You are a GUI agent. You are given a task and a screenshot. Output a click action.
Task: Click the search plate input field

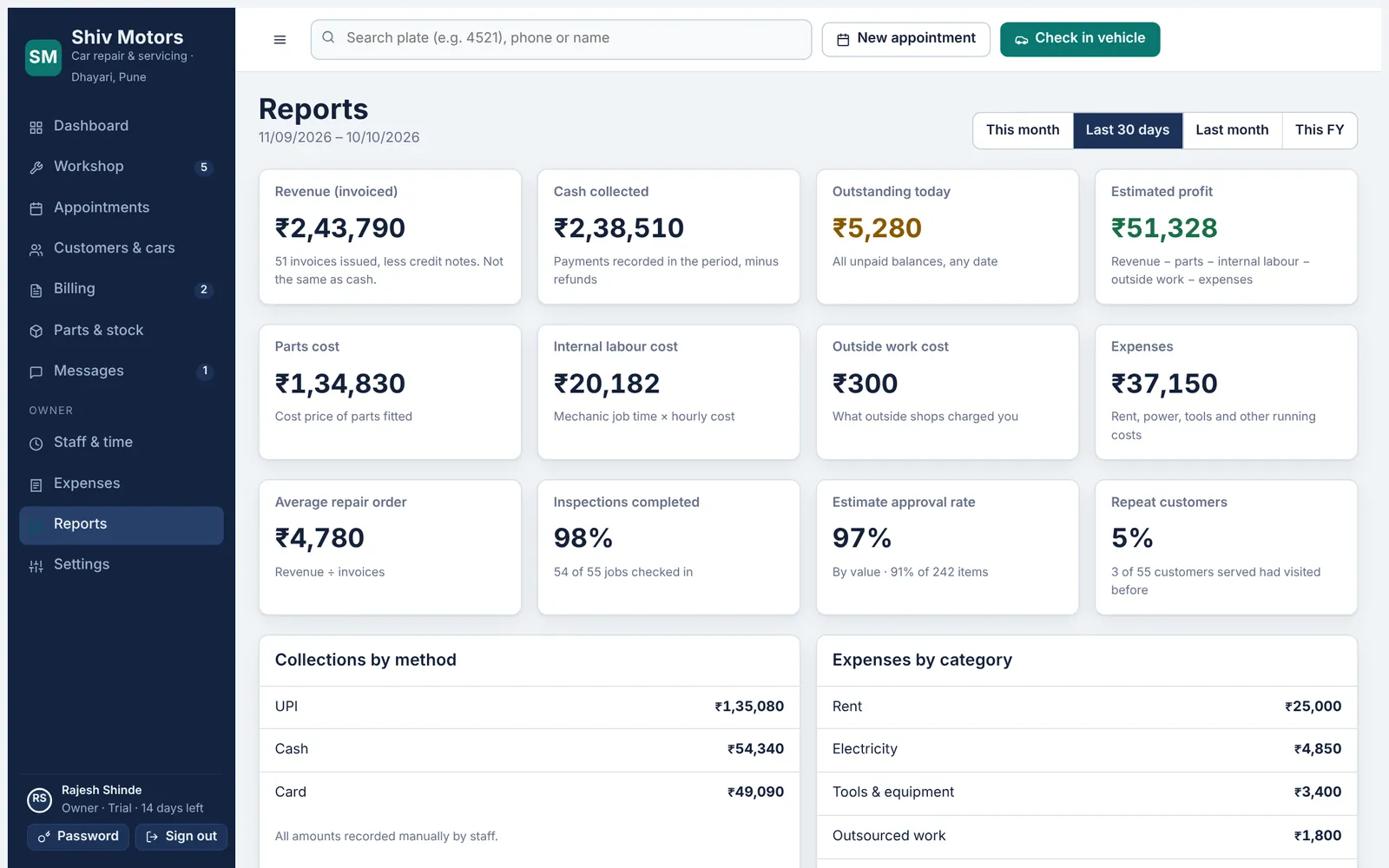coord(561,39)
